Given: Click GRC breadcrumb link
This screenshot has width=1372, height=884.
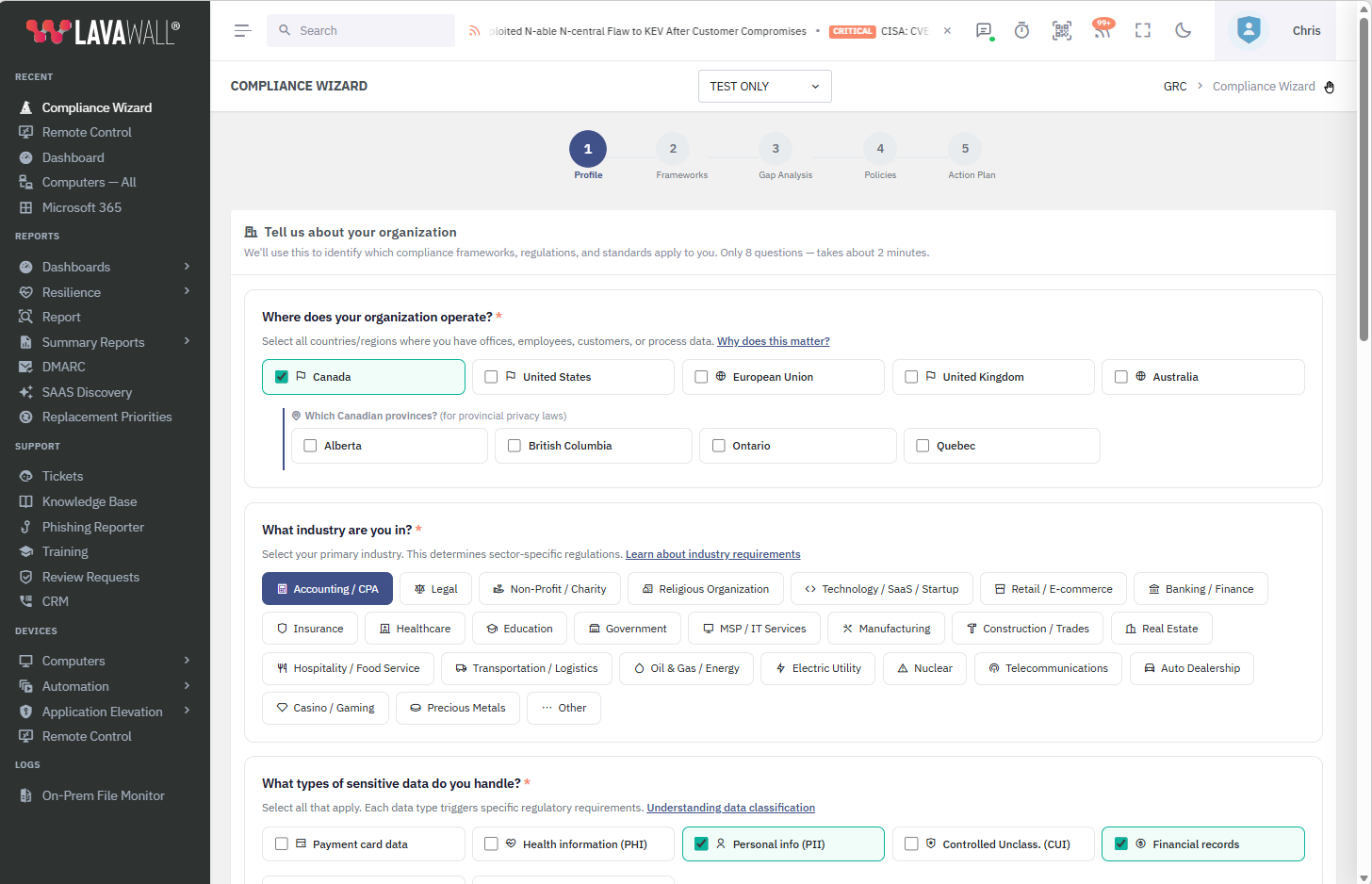Looking at the screenshot, I should click(1175, 86).
